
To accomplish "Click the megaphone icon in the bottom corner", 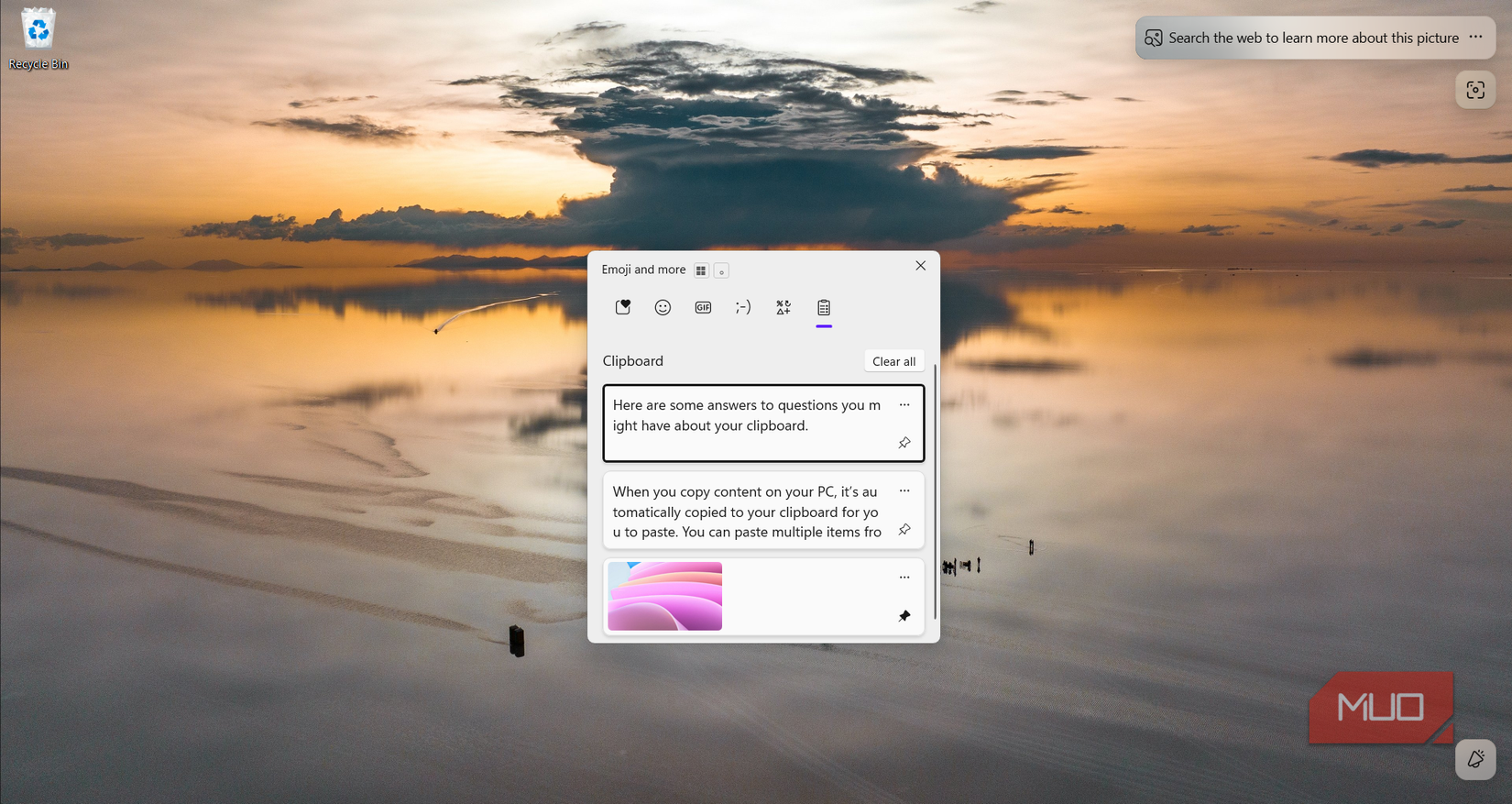I will pos(1475,759).
